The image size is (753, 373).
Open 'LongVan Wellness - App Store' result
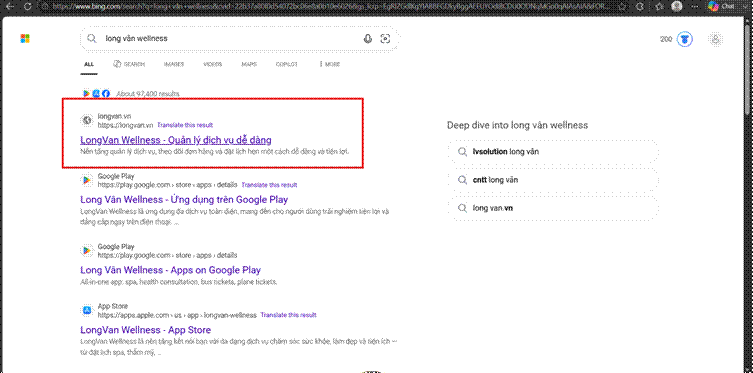tap(146, 330)
